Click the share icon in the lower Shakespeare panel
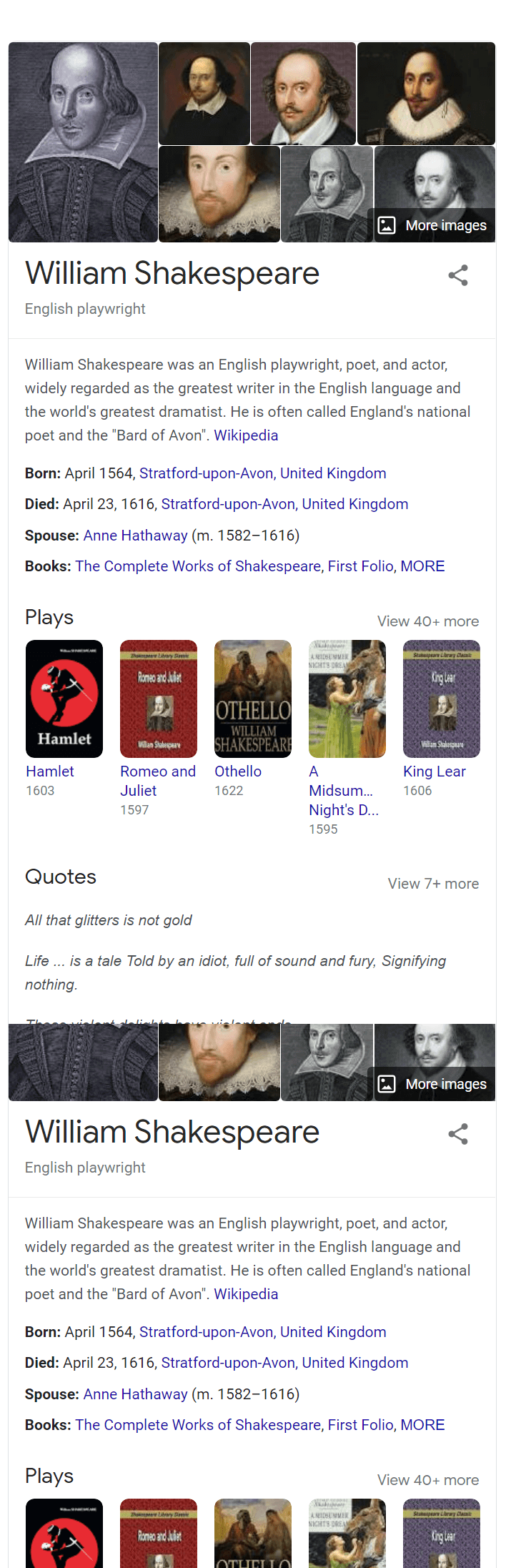This screenshot has height=1568, width=521. point(458,1134)
